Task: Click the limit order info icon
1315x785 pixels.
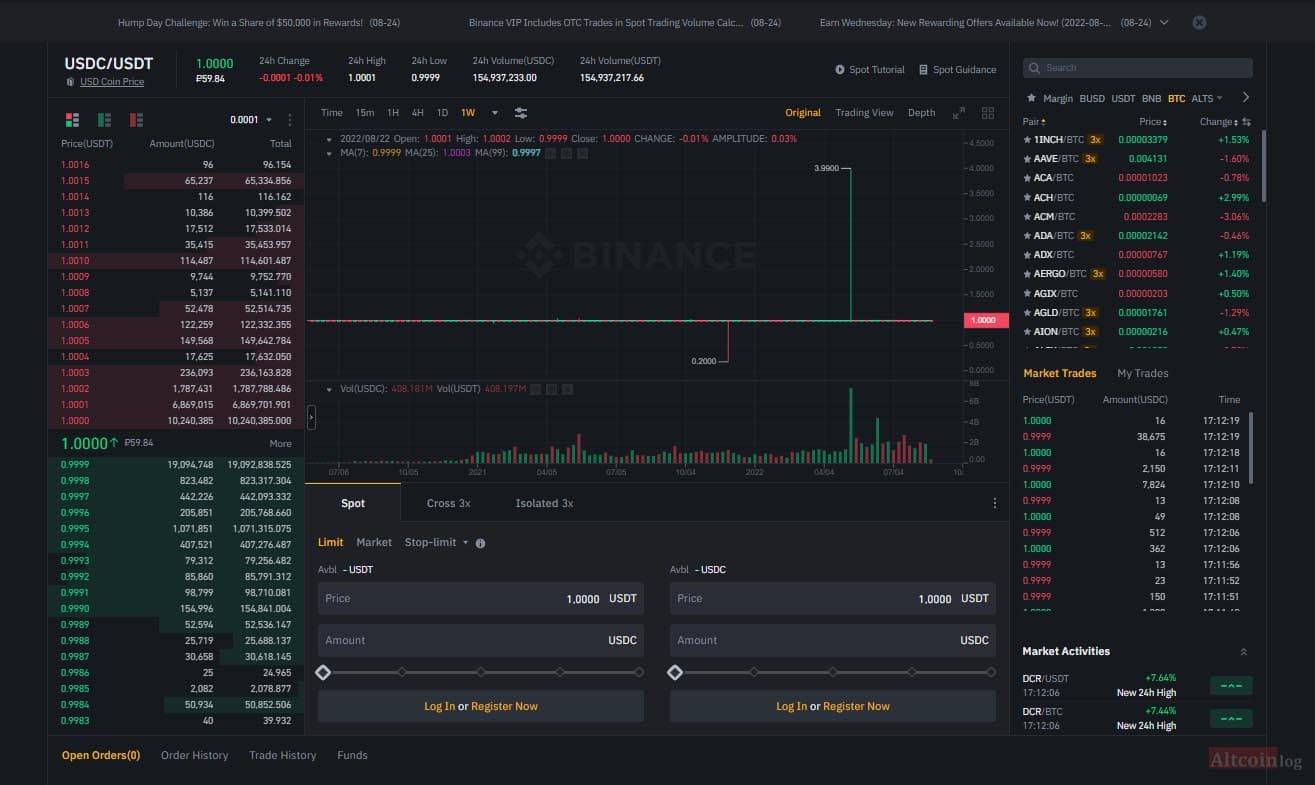Action: click(x=480, y=543)
